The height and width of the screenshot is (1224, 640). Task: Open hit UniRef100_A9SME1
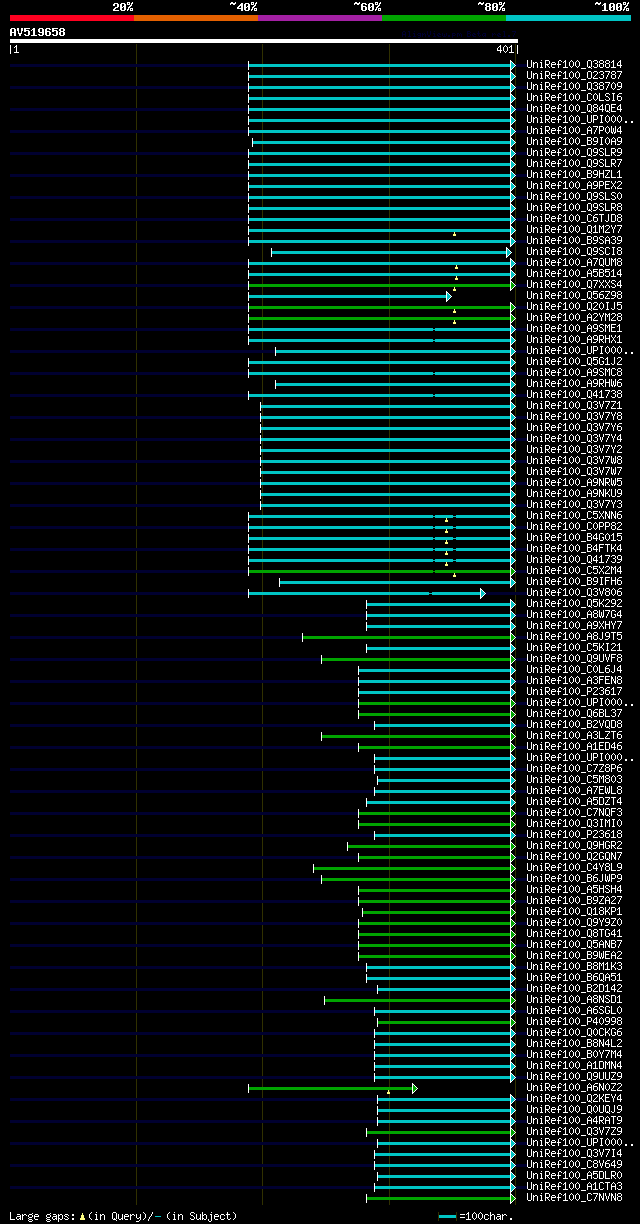pos(574,329)
